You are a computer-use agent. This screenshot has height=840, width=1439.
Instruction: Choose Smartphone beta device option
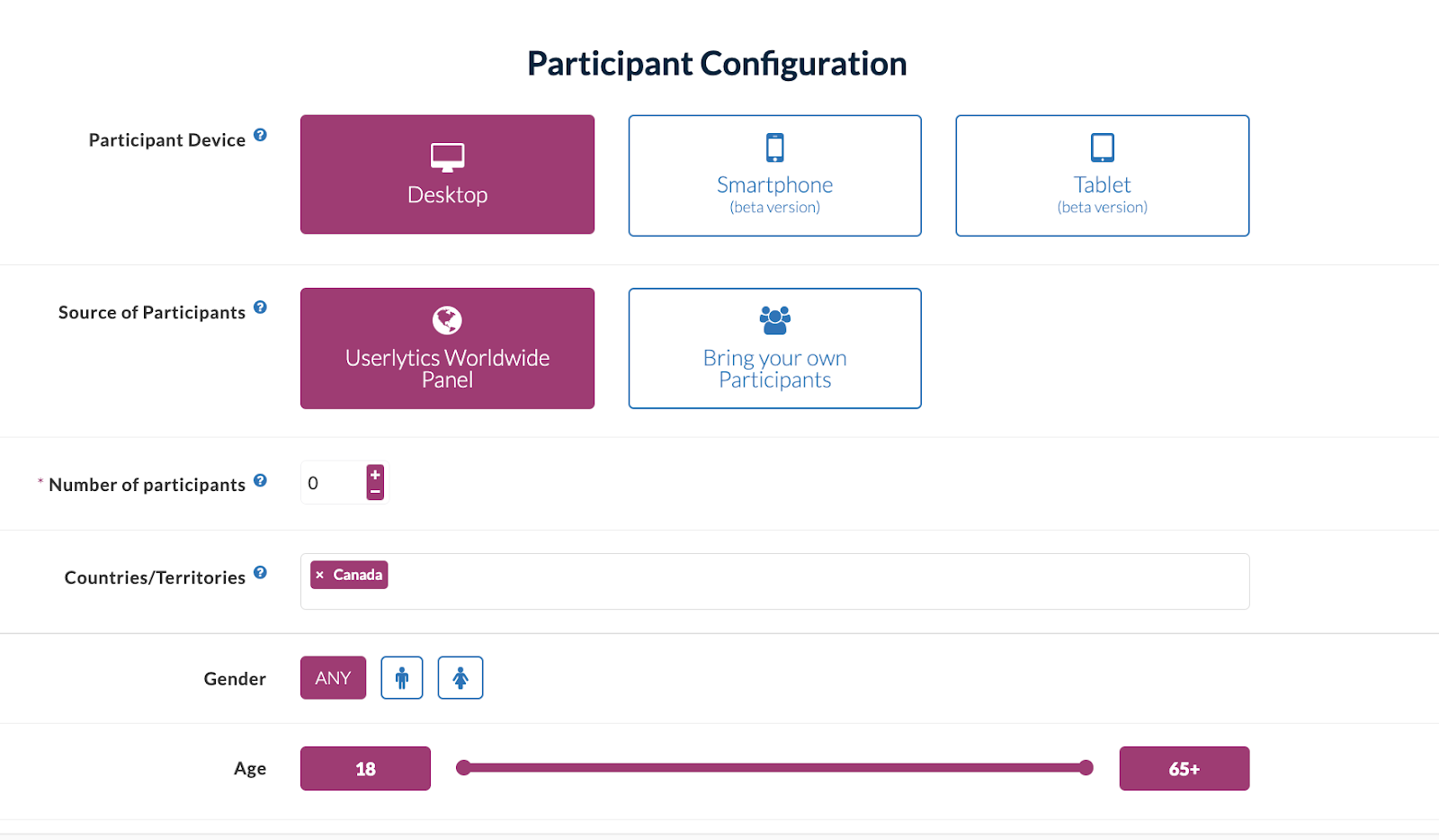pos(774,175)
